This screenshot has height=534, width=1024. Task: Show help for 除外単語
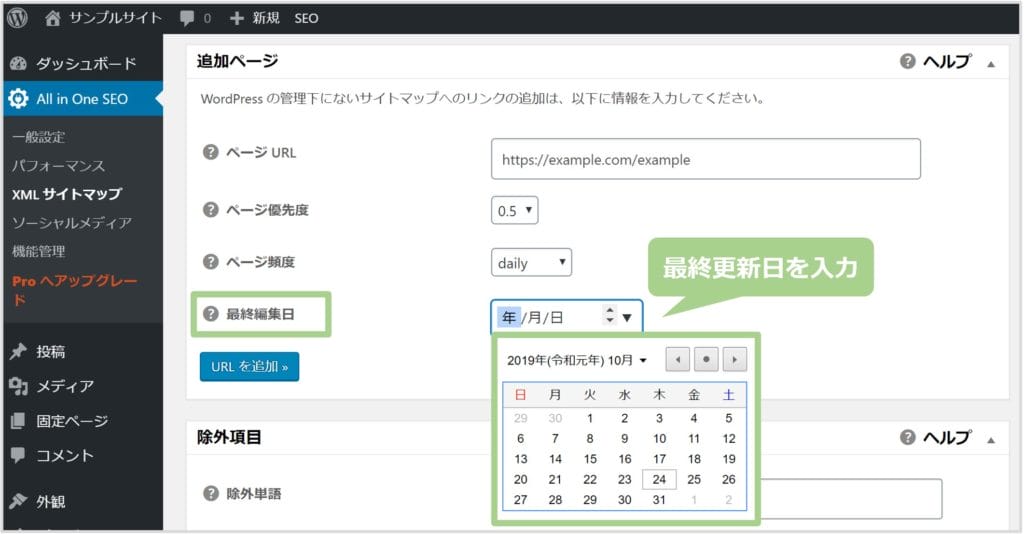[210, 494]
